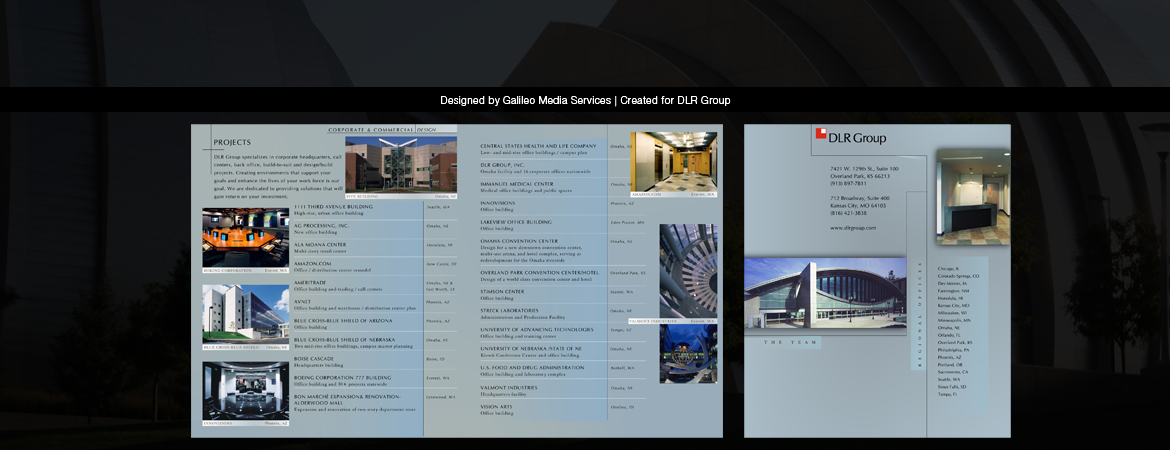Click the red DLR Group logo square
Image resolution: width=1170 pixels, height=450 pixels.
pyautogui.click(x=821, y=134)
